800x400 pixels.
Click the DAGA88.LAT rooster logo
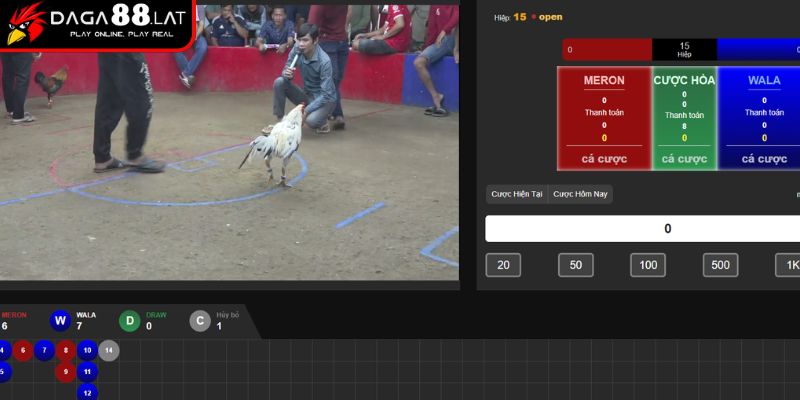point(26,24)
